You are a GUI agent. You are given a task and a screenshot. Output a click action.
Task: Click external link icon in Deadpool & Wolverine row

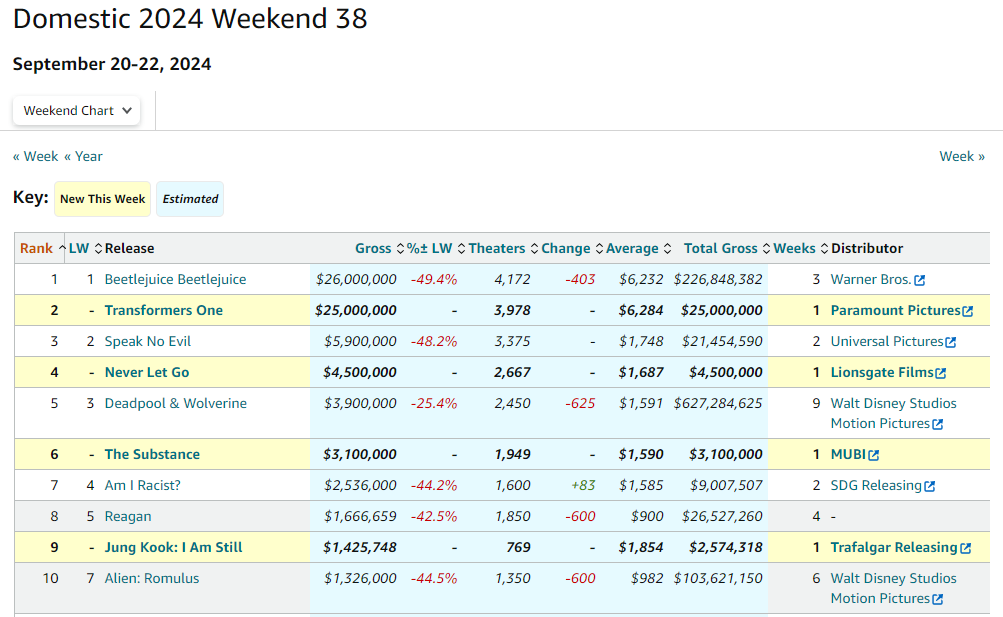coord(937,424)
